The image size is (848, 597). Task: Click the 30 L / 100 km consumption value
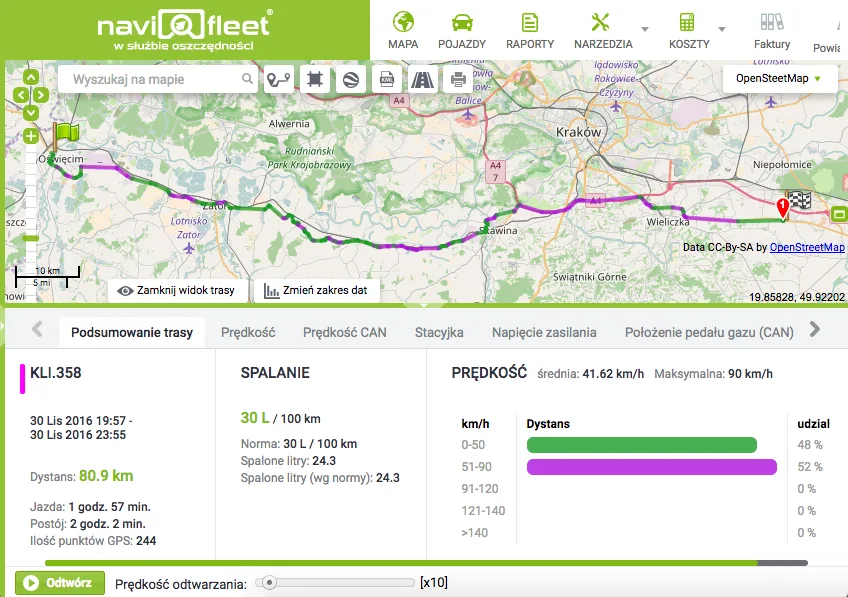[x=280, y=418]
